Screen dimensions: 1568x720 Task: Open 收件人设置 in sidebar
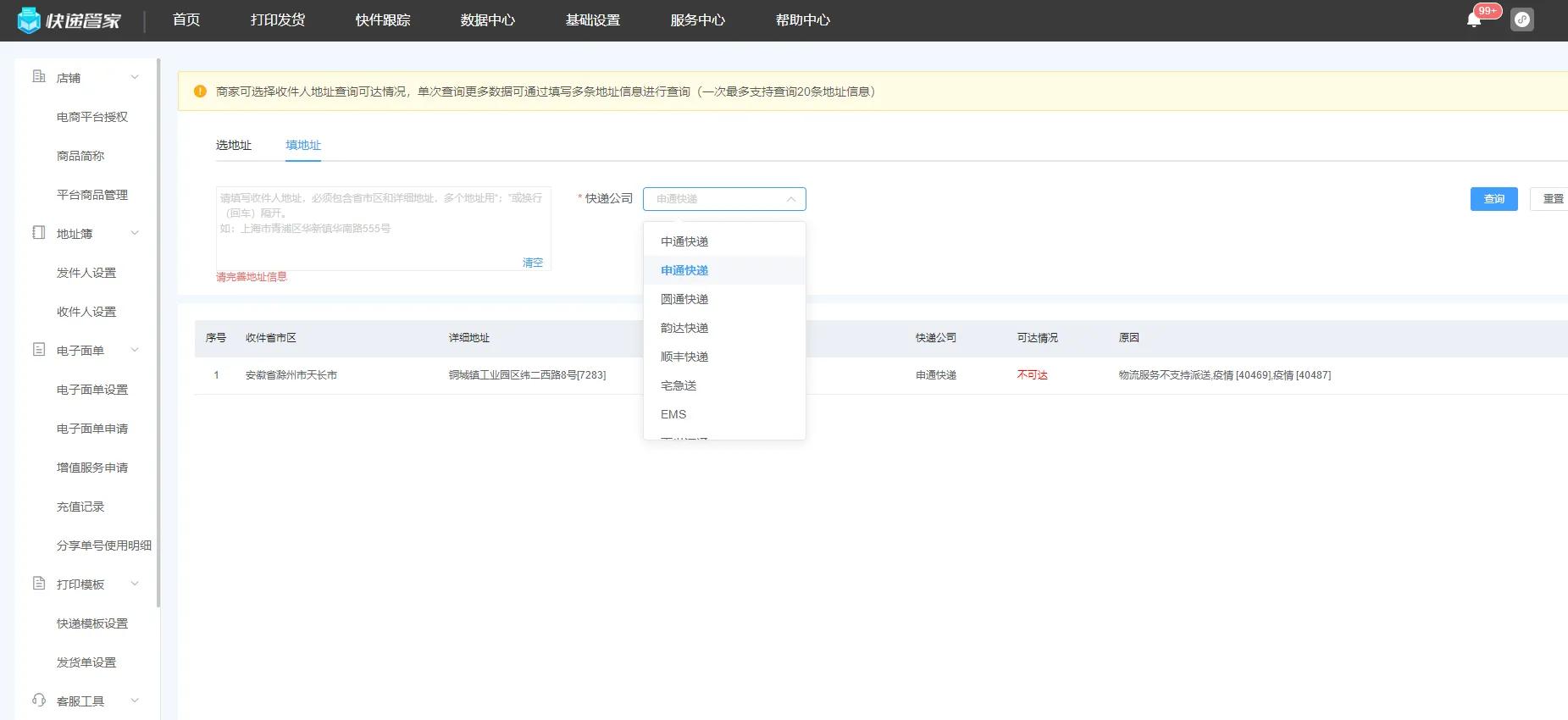point(86,312)
